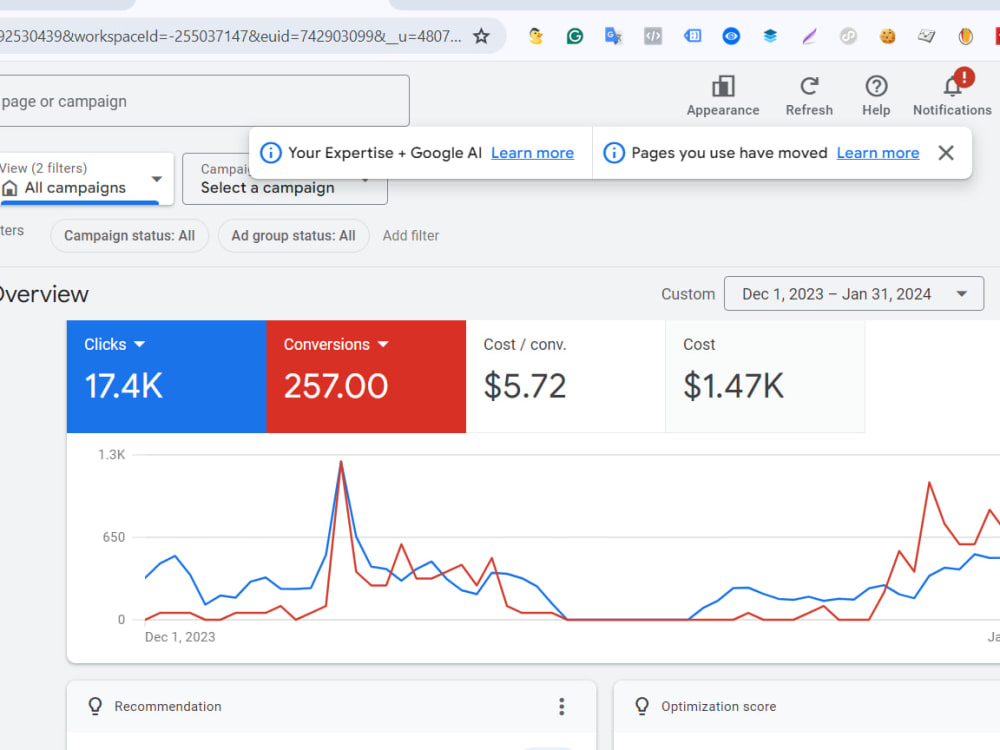Image resolution: width=1000 pixels, height=750 pixels.
Task: Click info icon beside Pages moved message
Action: [x=614, y=152]
